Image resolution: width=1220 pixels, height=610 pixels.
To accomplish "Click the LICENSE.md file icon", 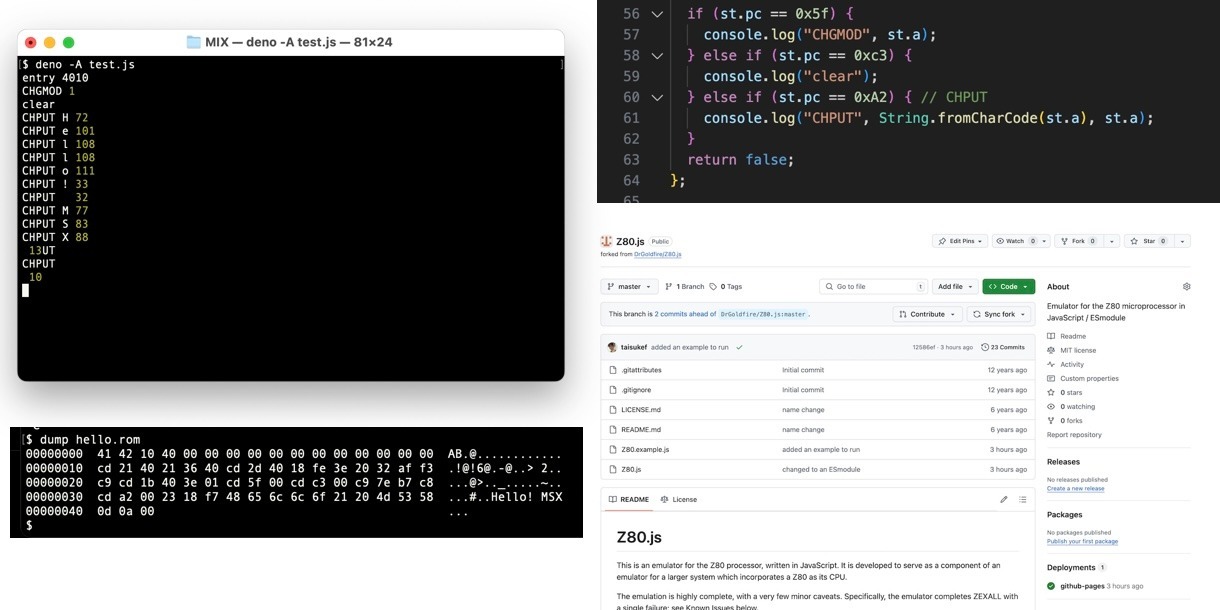I will (612, 410).
